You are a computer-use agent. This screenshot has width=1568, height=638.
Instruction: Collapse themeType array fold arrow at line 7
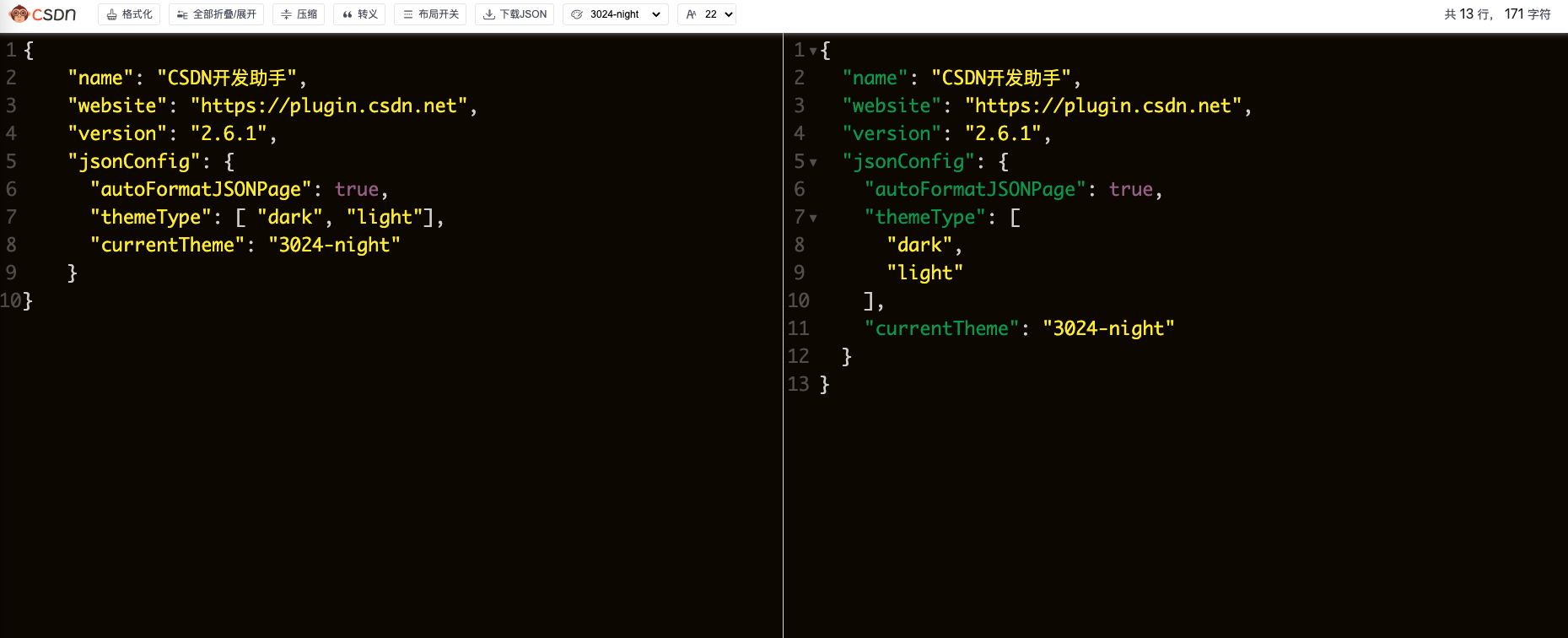pos(813,219)
